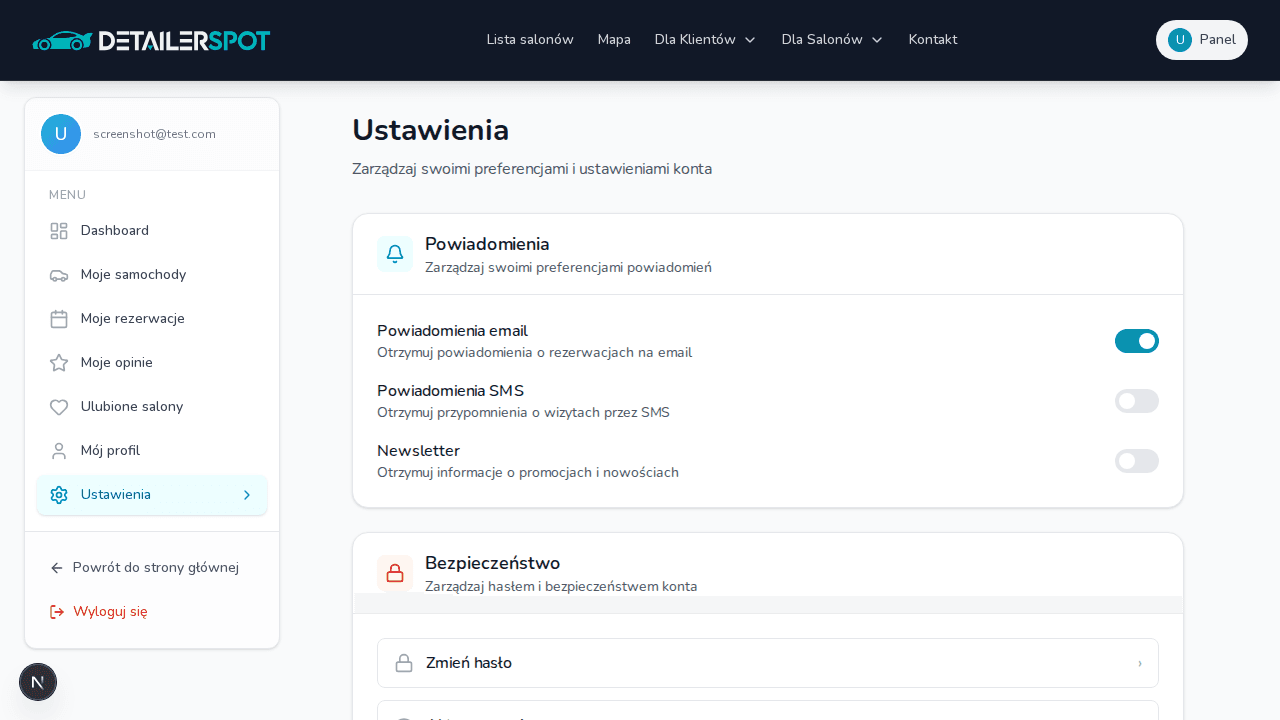Enable the Newsletter subscription toggle
This screenshot has width=1280, height=720.
tap(1137, 461)
